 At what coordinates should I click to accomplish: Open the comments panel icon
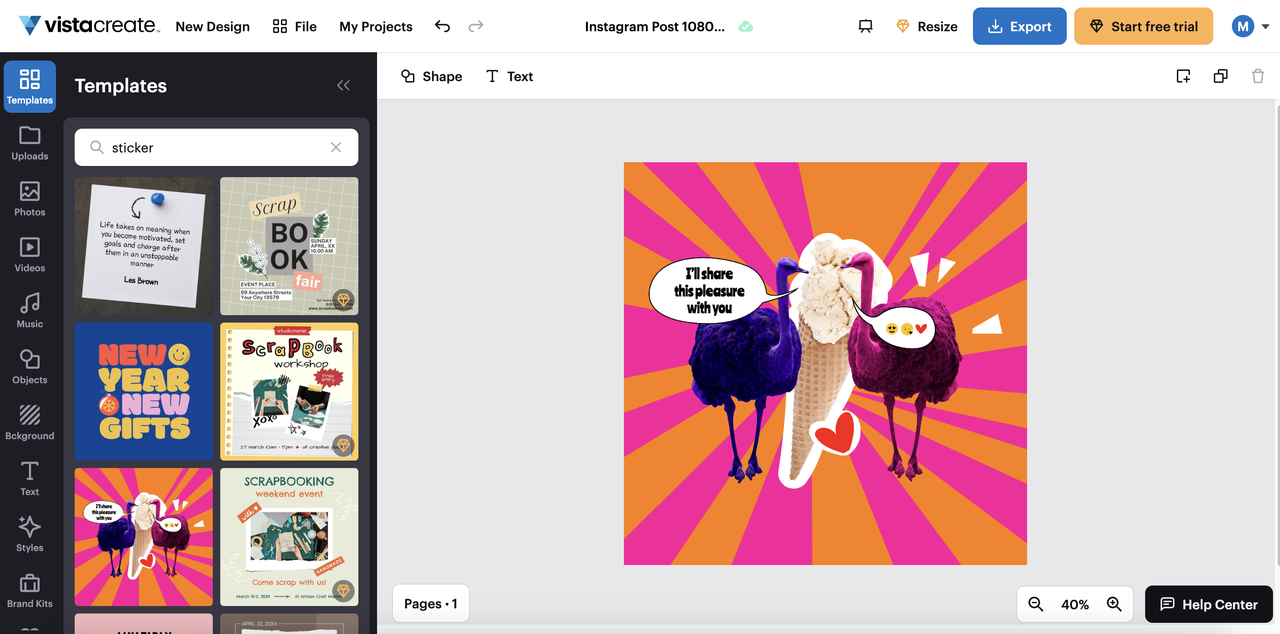pos(866,27)
